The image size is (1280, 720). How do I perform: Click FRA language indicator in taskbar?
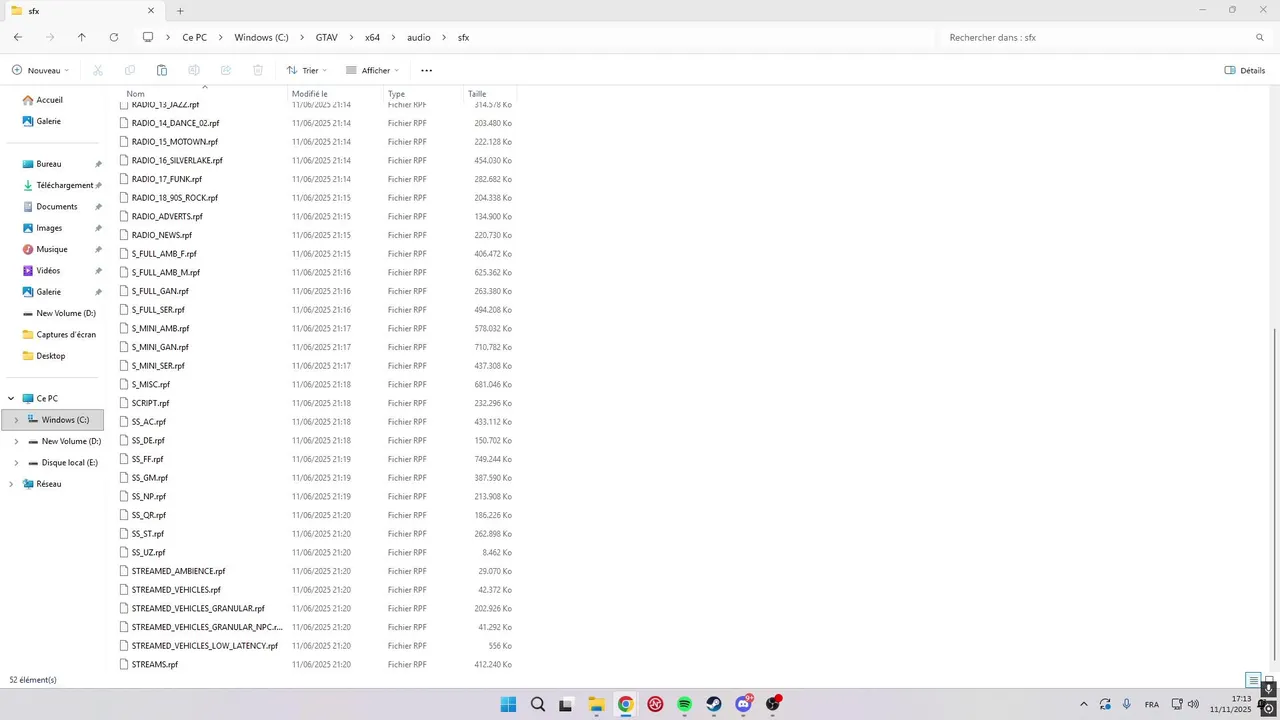click(1152, 704)
